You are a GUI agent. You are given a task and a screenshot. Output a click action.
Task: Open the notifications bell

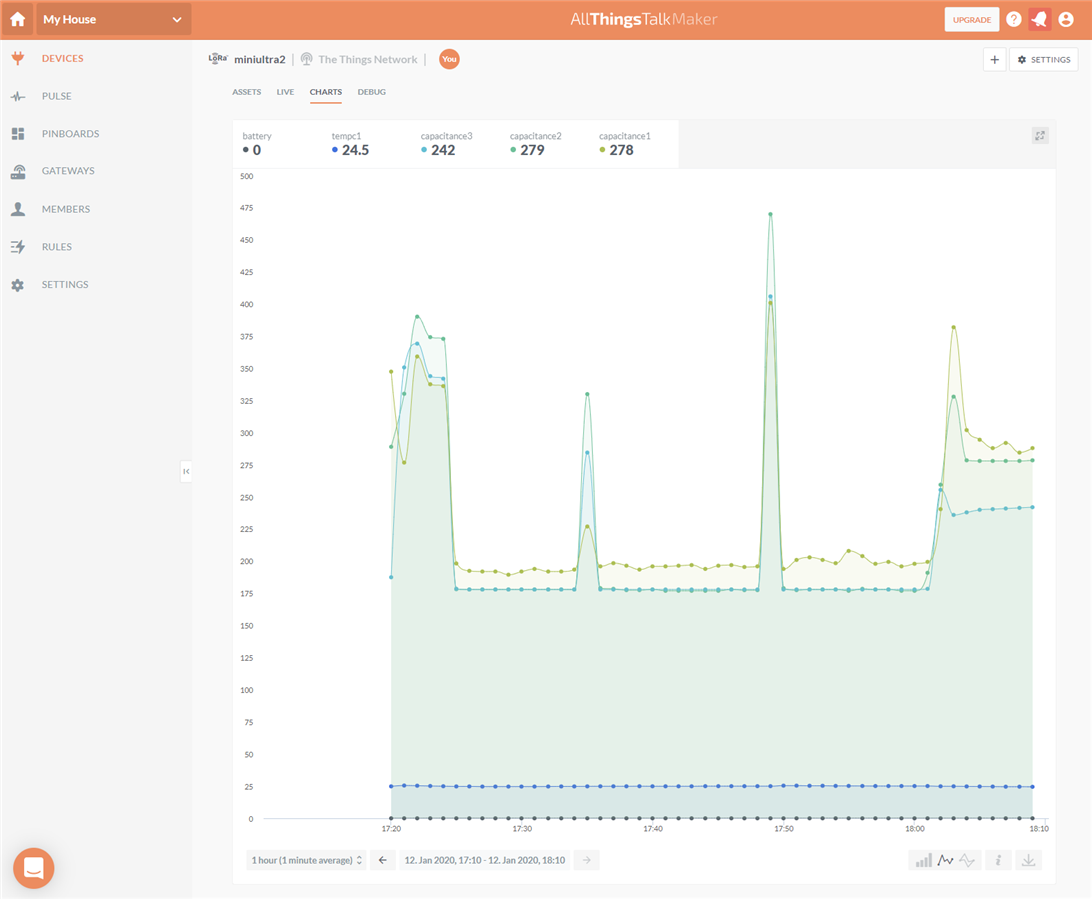[x=1040, y=19]
